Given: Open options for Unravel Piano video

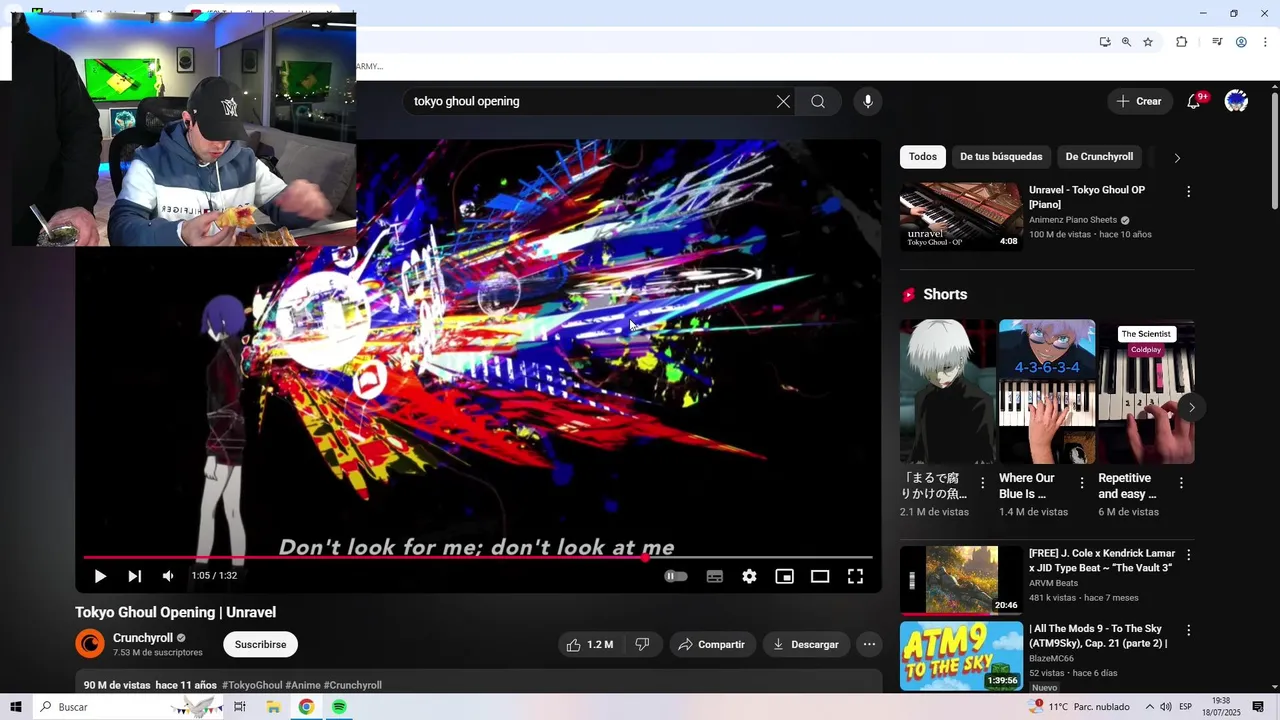Looking at the screenshot, I should tap(1188, 191).
